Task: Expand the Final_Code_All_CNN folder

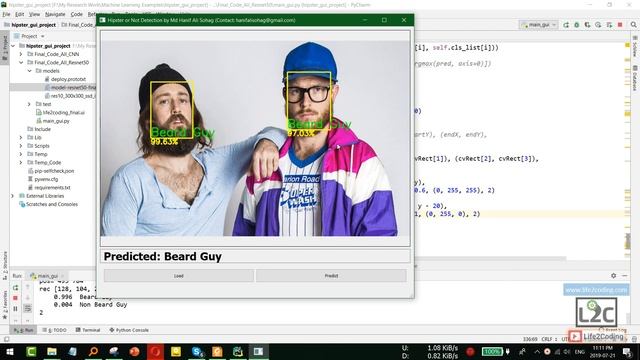Action: pyautogui.click(x=21, y=54)
